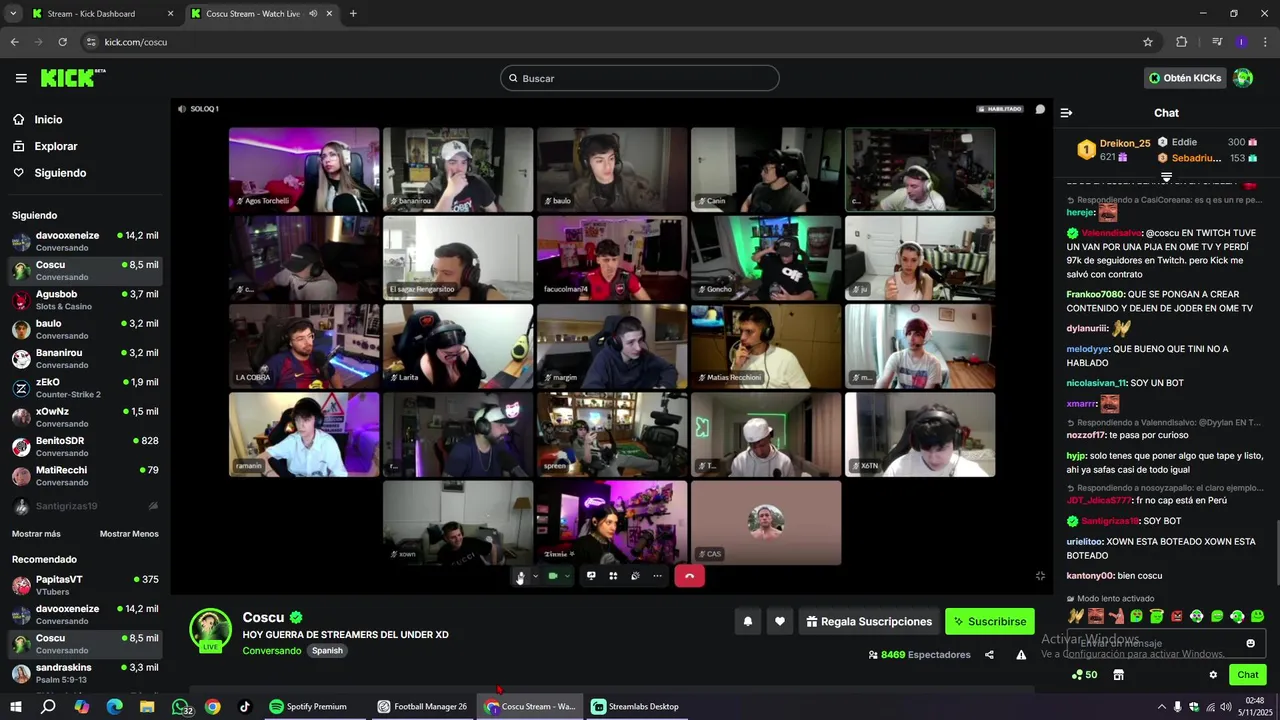This screenshot has width=1280, height=720.
Task: Collapse list with Mostrar Menos
Action: [129, 534]
